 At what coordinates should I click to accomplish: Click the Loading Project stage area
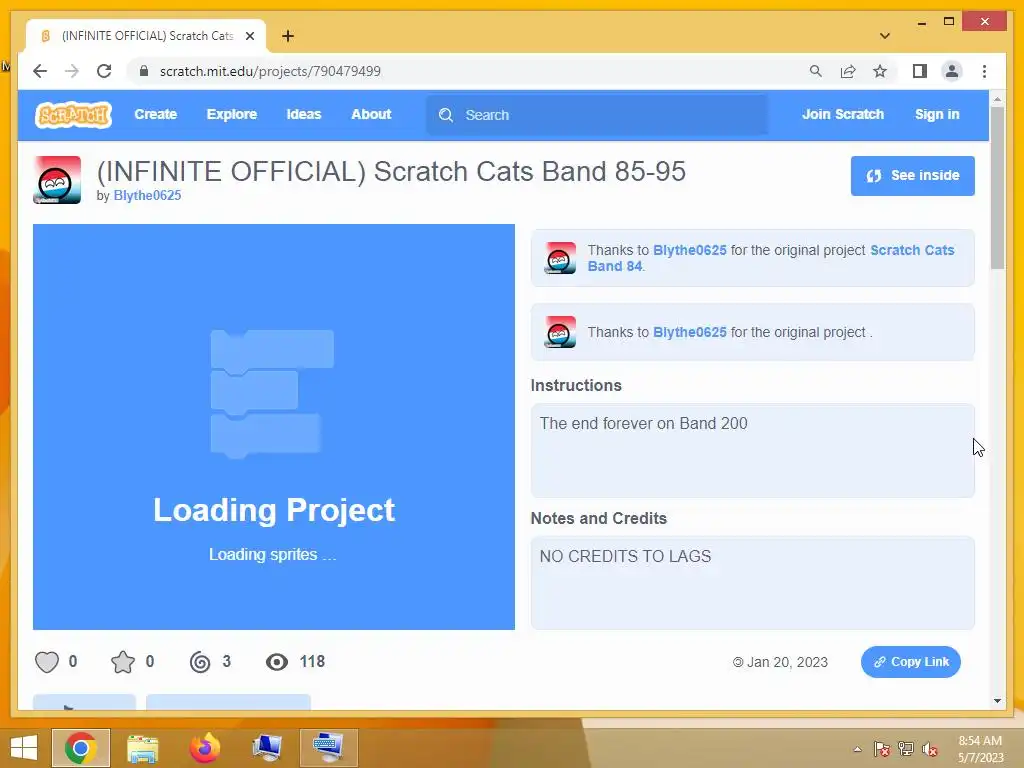[274, 427]
